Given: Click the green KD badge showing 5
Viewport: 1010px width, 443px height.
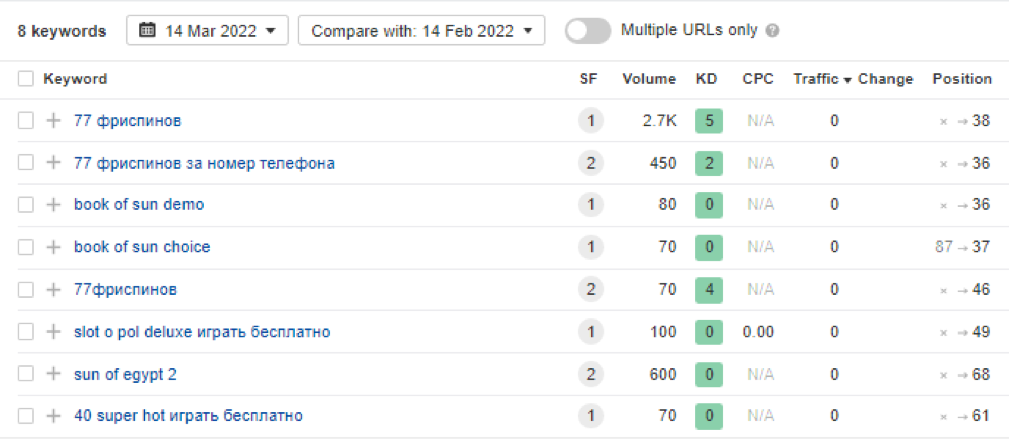Looking at the screenshot, I should 708,121.
